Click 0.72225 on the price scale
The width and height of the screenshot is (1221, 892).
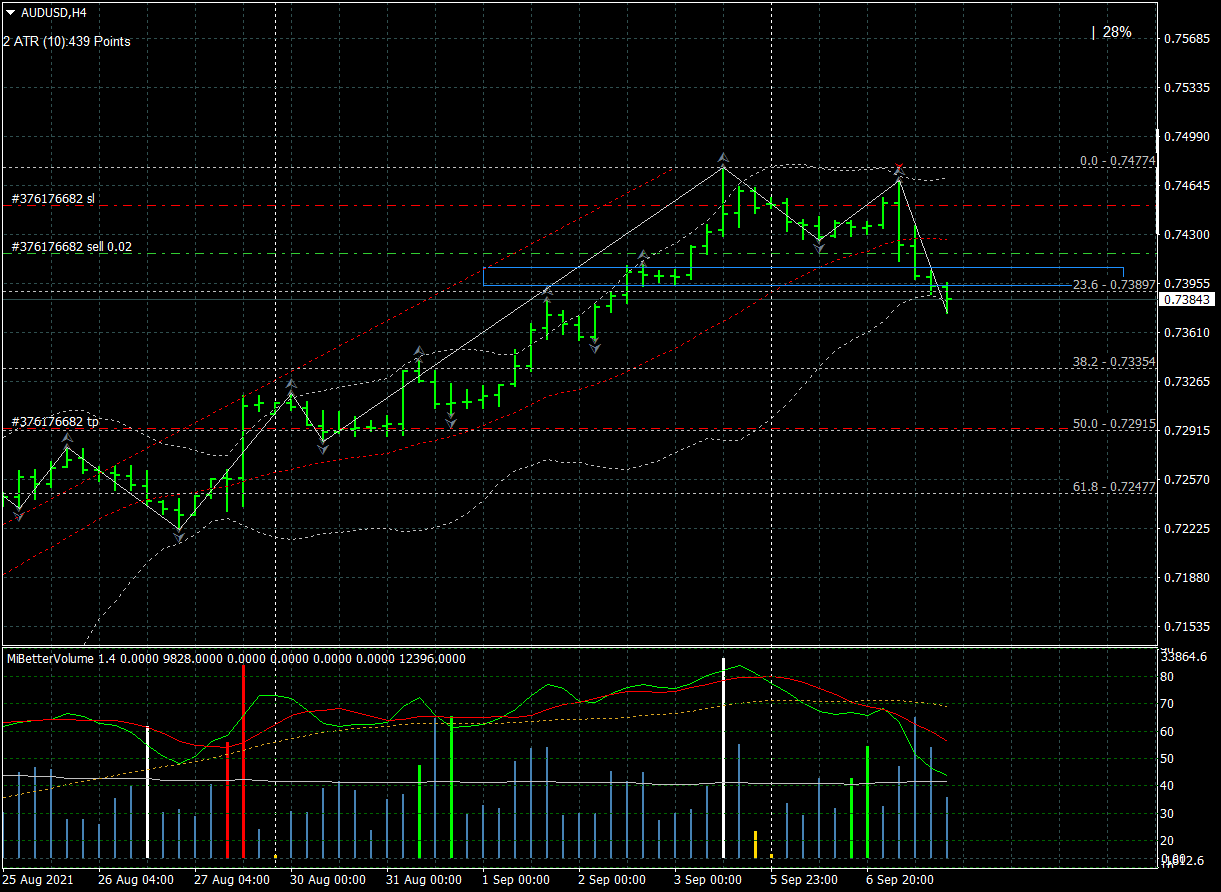click(1187, 529)
